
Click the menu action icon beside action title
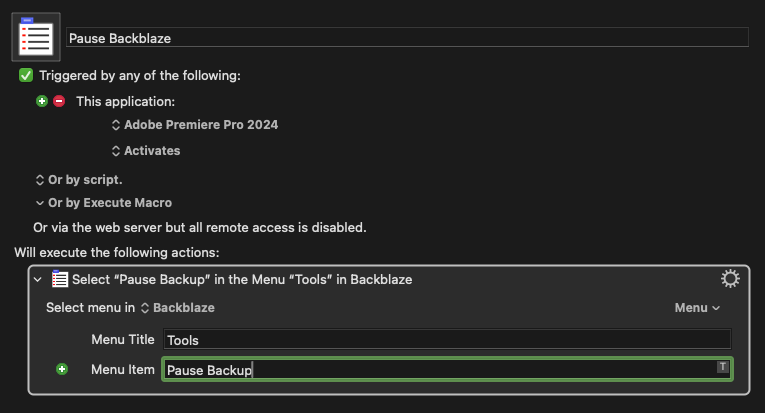pos(60,280)
